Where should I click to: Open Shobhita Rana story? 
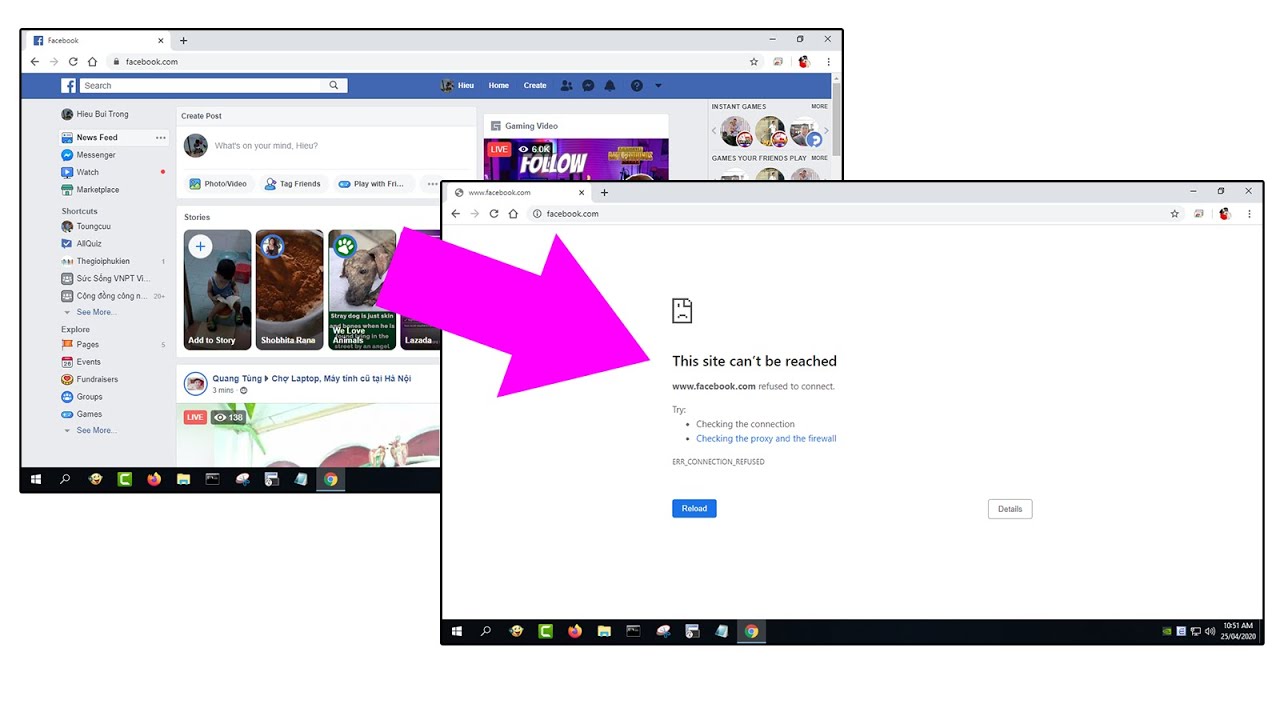coord(289,290)
